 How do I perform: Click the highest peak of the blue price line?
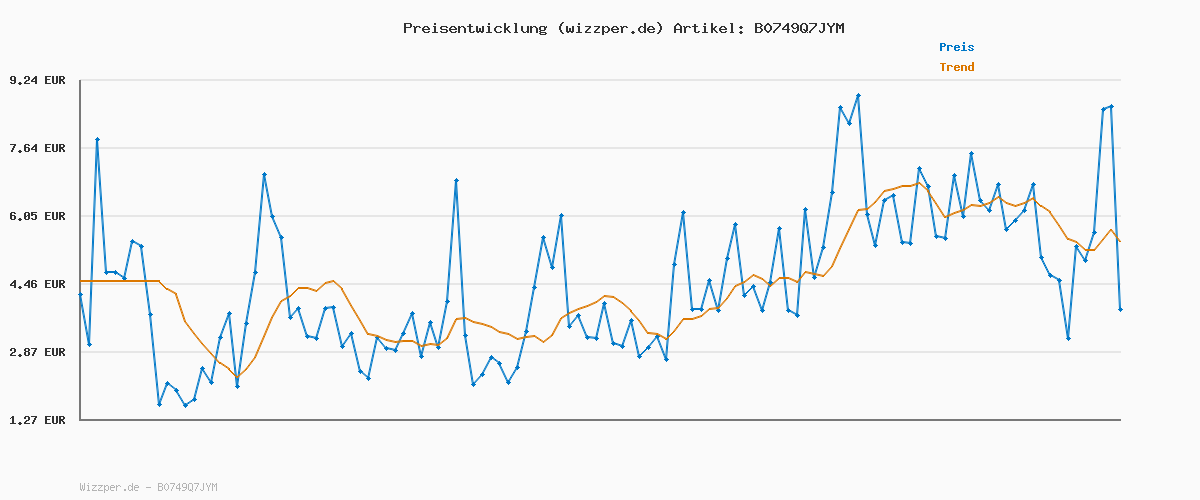point(858,96)
